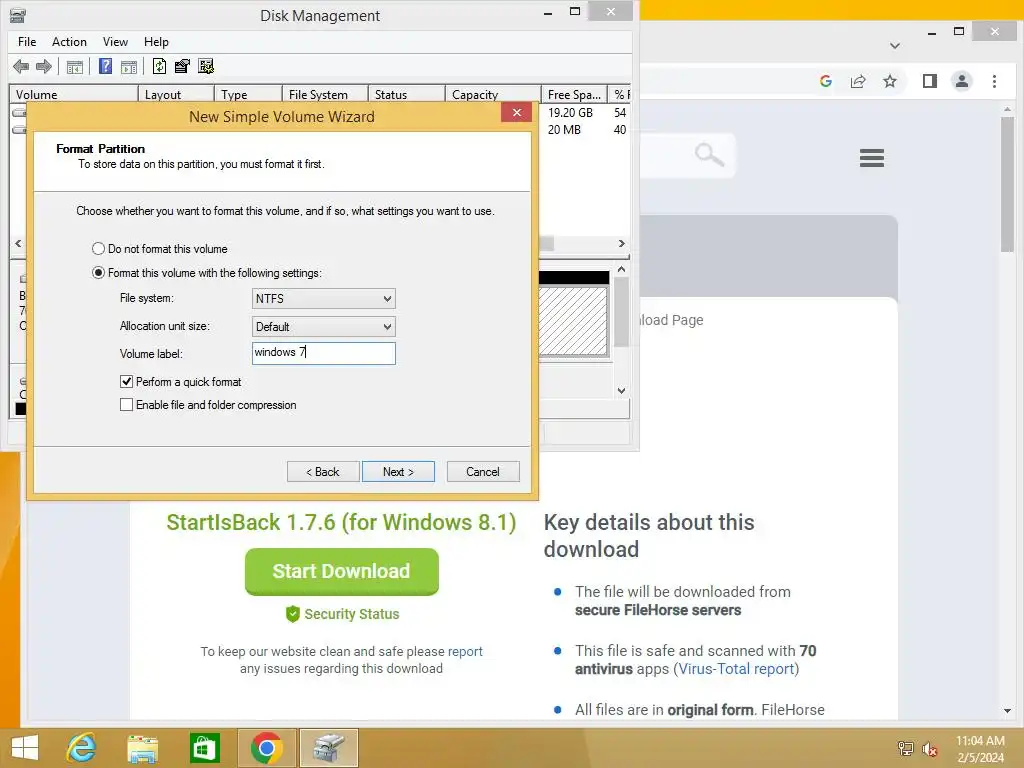Click into the Volume label text field
The width and height of the screenshot is (1024, 768).
pos(323,353)
